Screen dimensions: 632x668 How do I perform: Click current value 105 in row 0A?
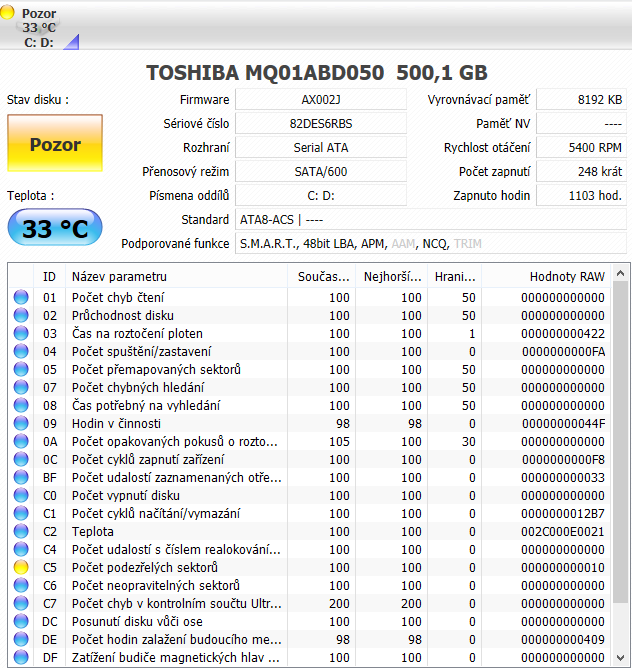tap(339, 441)
